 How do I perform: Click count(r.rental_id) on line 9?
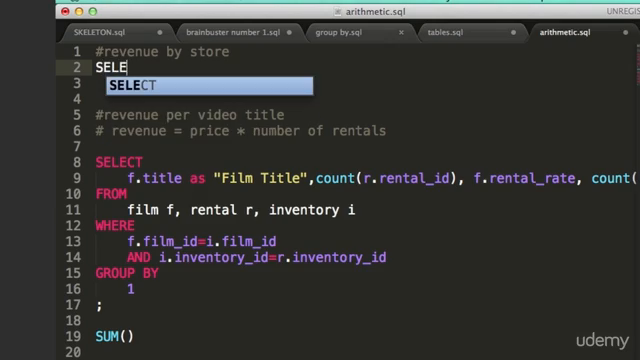coord(386,178)
